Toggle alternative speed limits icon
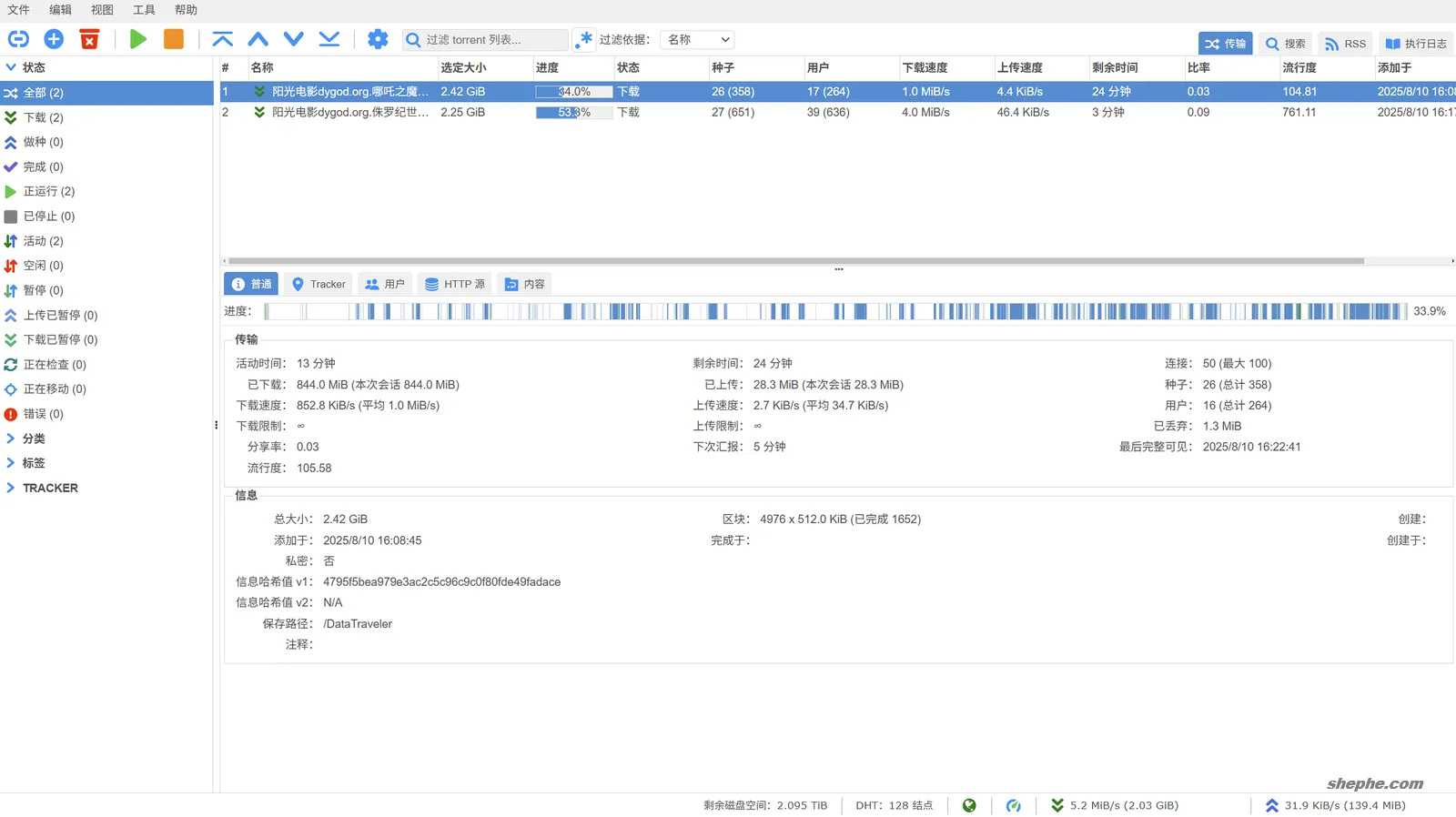The image size is (1456, 817). (1013, 805)
